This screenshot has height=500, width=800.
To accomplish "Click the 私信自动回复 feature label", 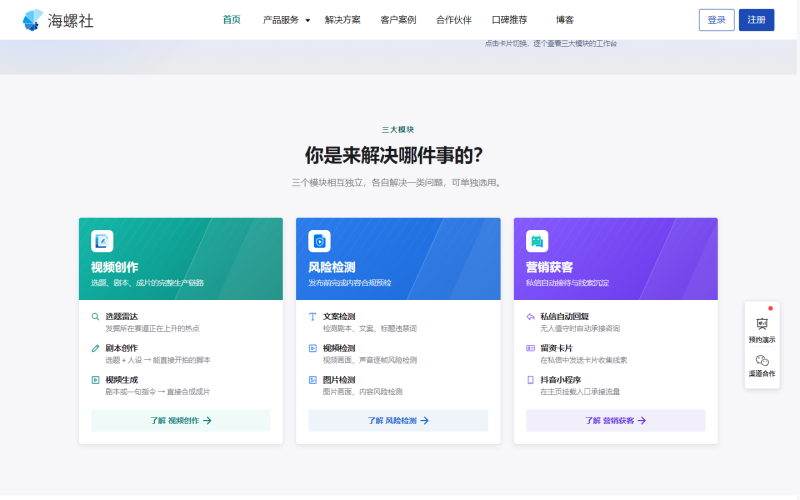I will pyautogui.click(x=565, y=316).
